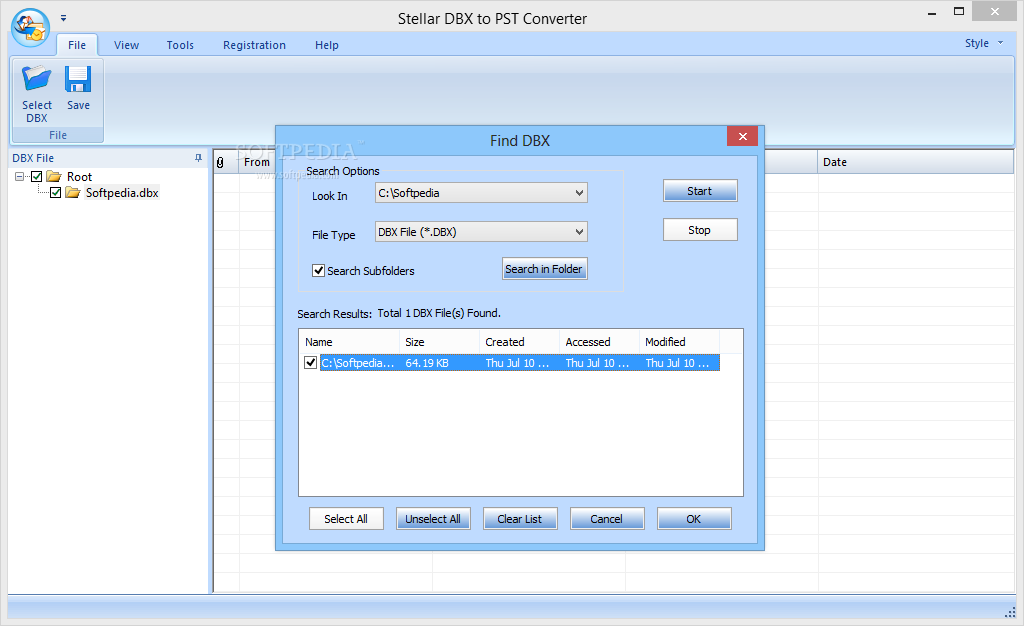Viewport: 1024px width, 626px height.
Task: Collapse the Root tree node
Action: 20,176
